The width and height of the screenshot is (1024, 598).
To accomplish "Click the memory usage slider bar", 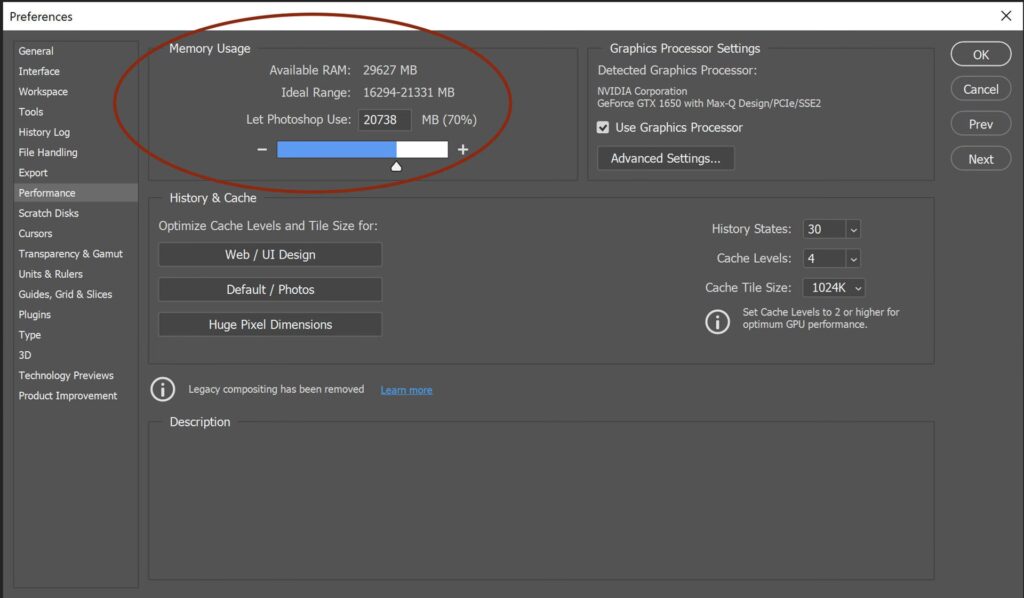I will click(x=361, y=150).
